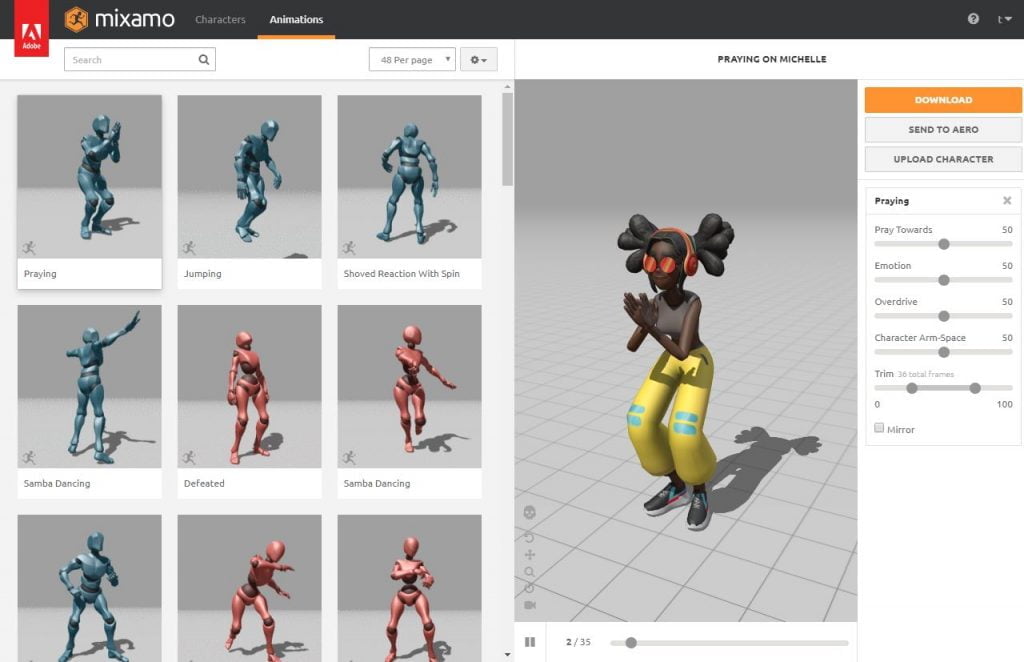Open the help question mark icon
The width and height of the screenshot is (1024, 662).
(973, 19)
